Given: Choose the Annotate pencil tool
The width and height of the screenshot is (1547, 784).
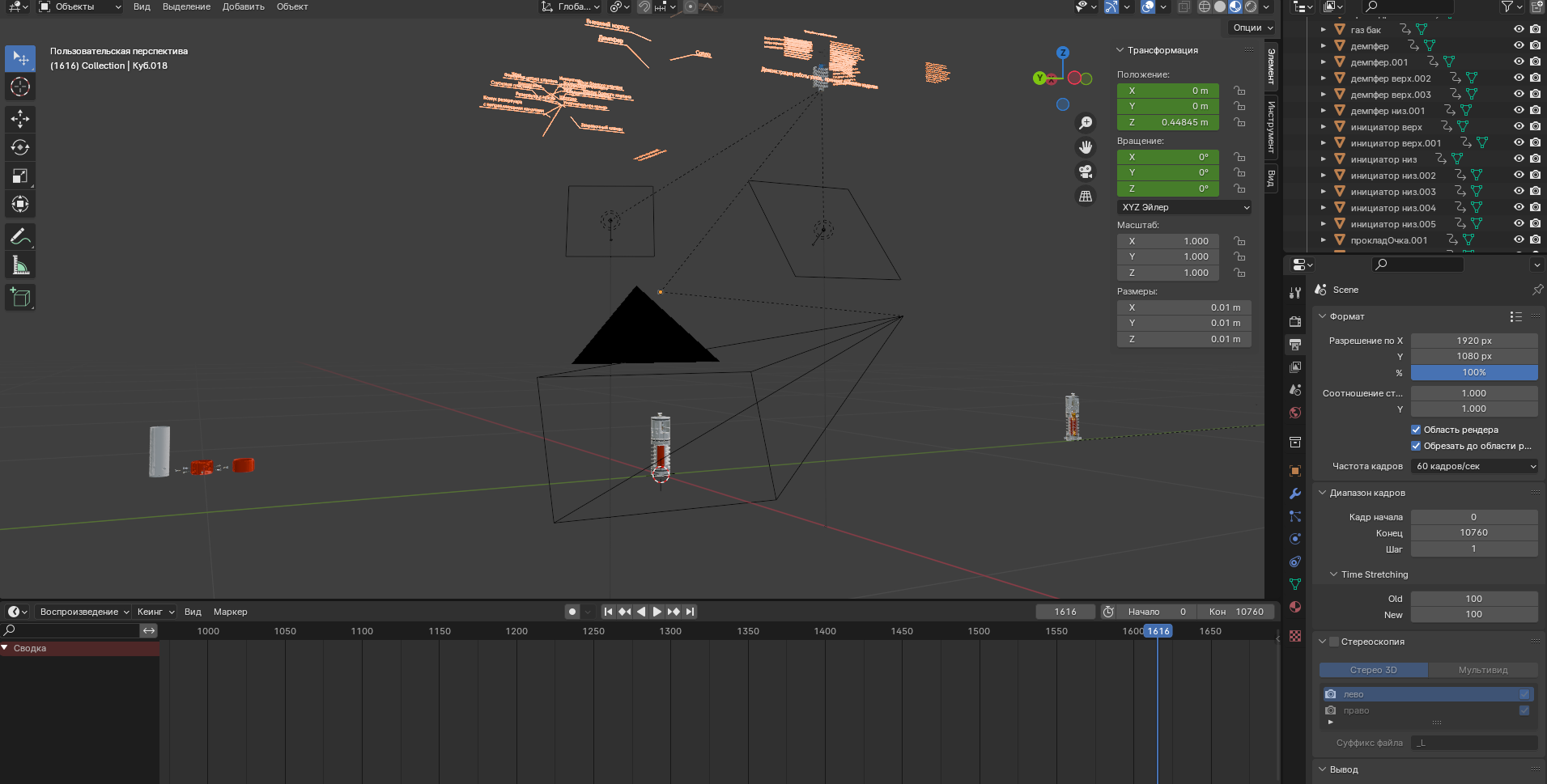Looking at the screenshot, I should (x=20, y=237).
